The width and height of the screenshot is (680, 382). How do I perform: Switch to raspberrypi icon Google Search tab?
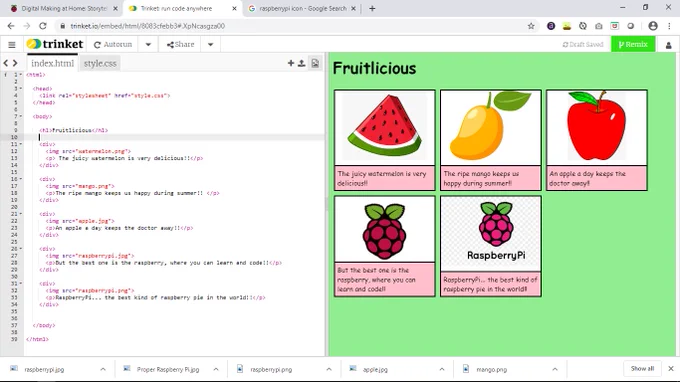[302, 8]
